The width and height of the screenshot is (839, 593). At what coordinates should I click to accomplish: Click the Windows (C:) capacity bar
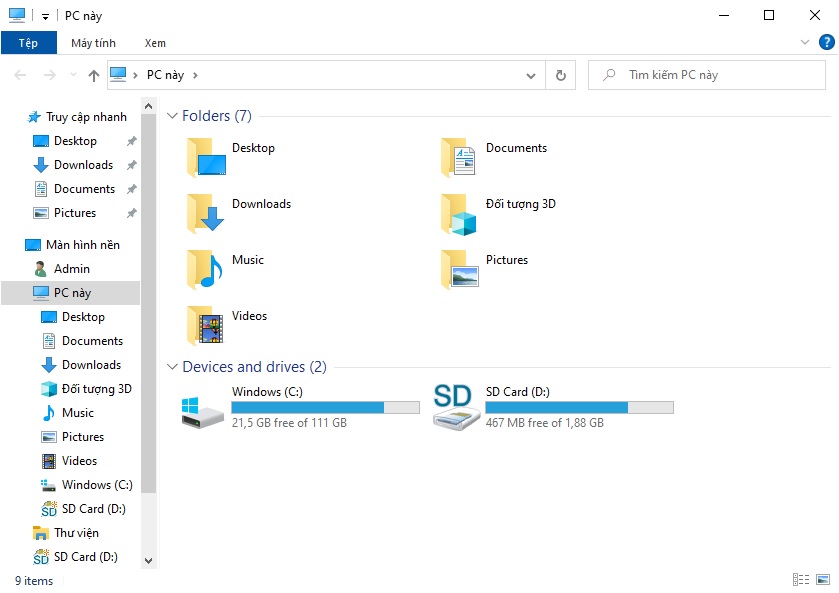point(324,406)
